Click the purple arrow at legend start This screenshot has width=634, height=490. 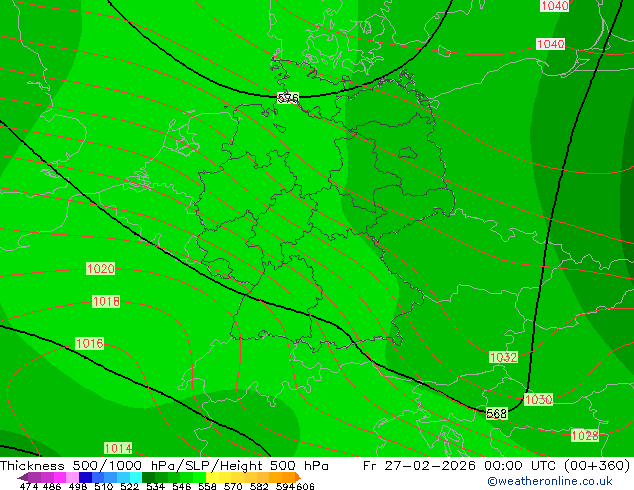[23, 477]
